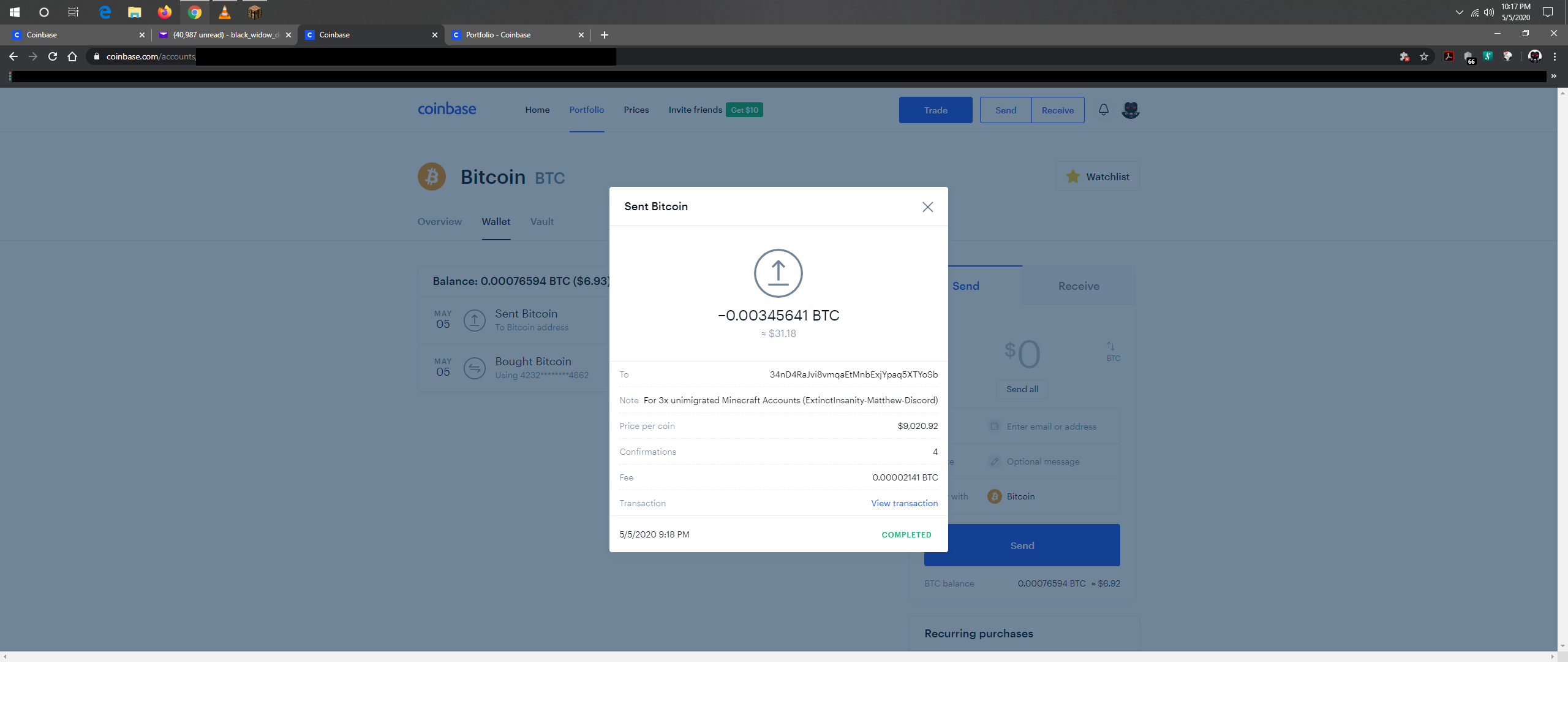Click the Optional message field

(x=1042, y=461)
